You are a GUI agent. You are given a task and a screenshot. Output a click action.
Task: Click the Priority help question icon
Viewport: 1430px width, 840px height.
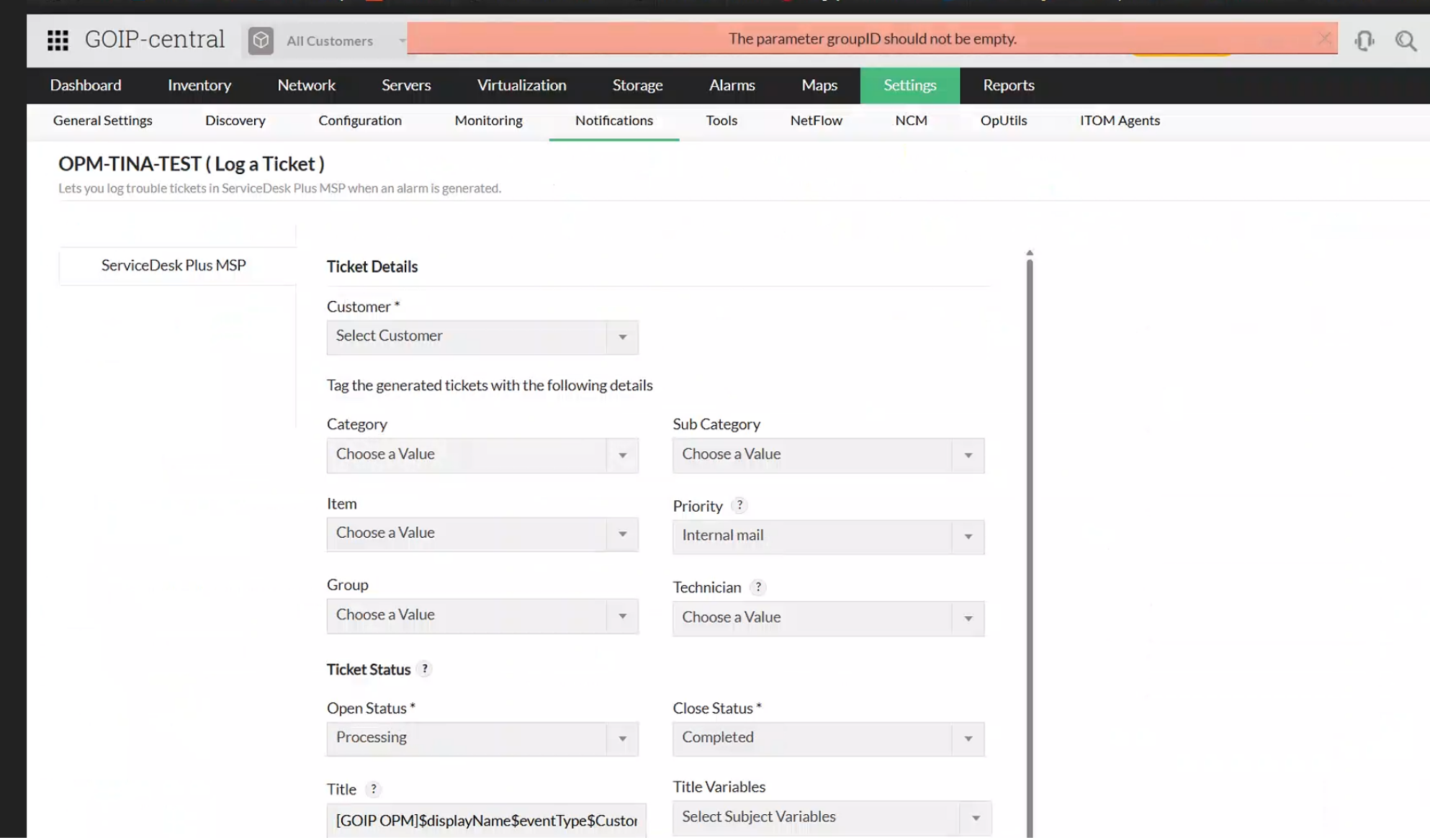[739, 505]
